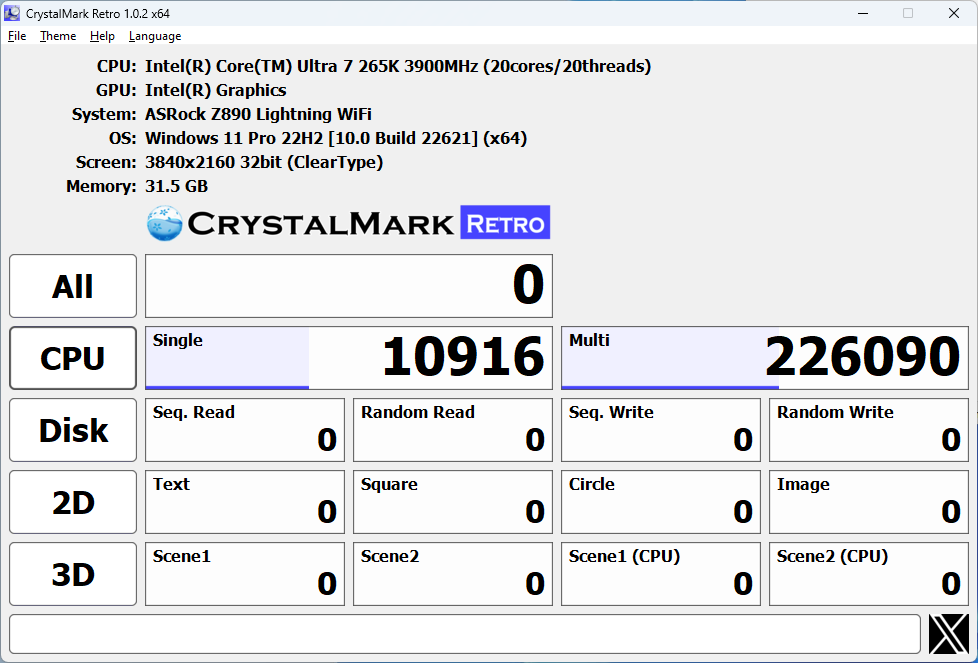Start the Disk benchmark
The width and height of the screenshot is (978, 663).
(73, 430)
